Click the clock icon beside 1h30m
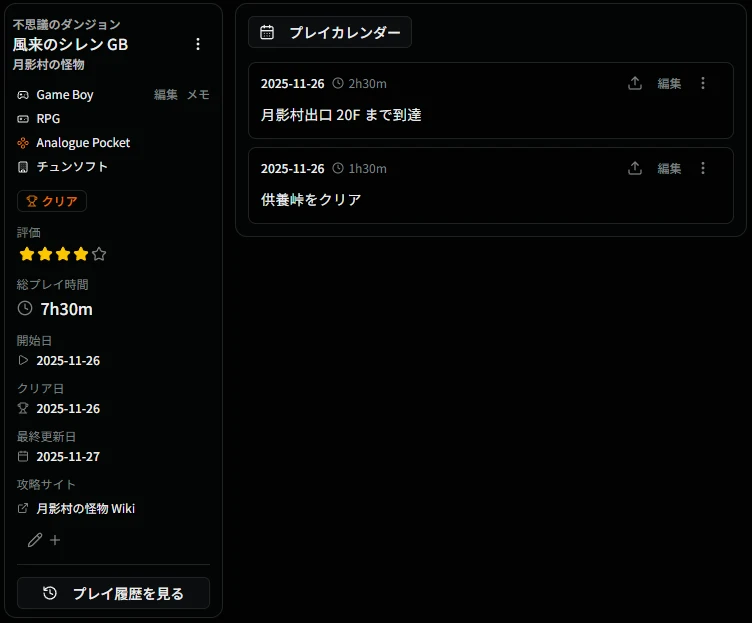This screenshot has height=623, width=752. tap(338, 168)
